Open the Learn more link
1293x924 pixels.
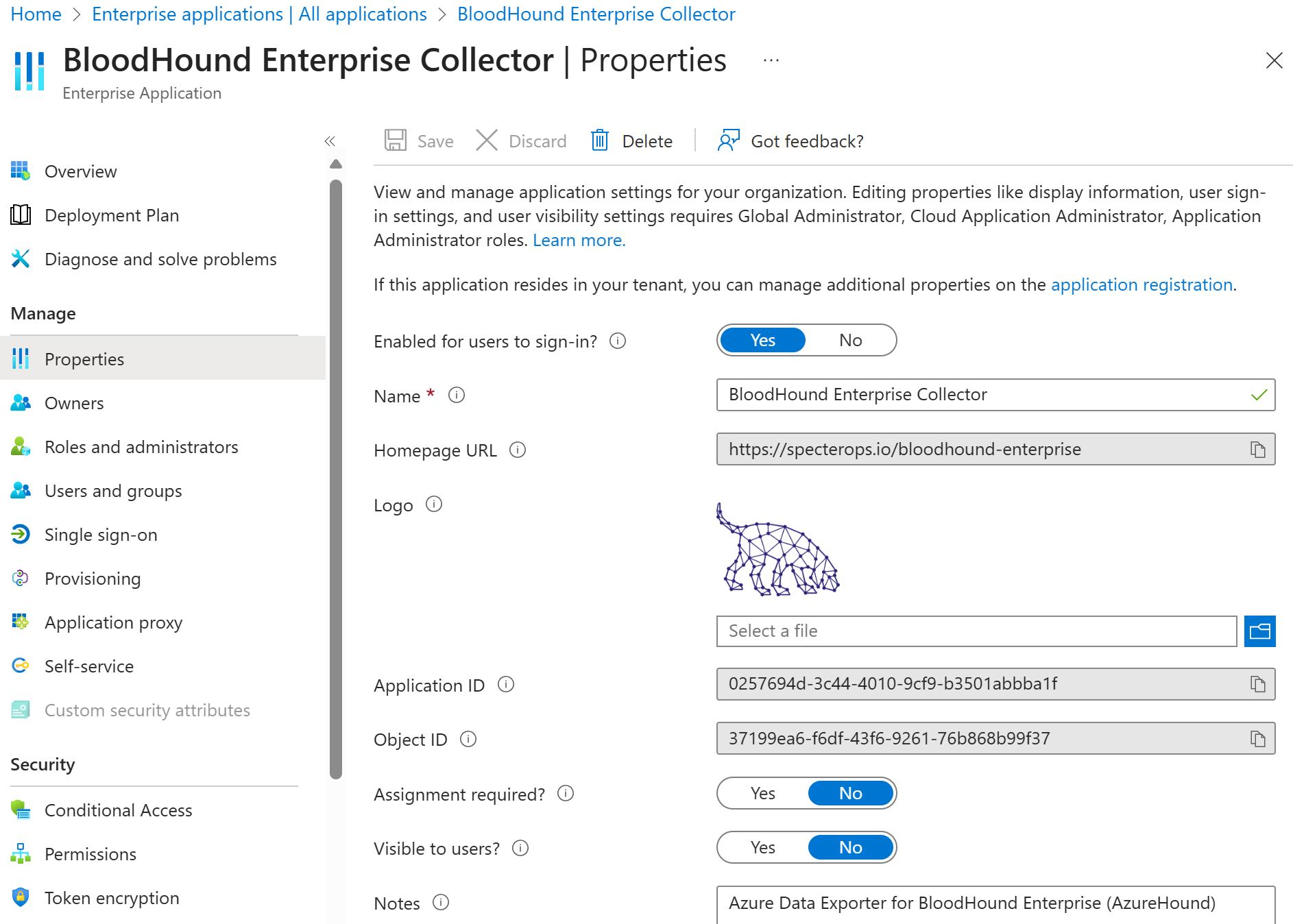tap(579, 240)
